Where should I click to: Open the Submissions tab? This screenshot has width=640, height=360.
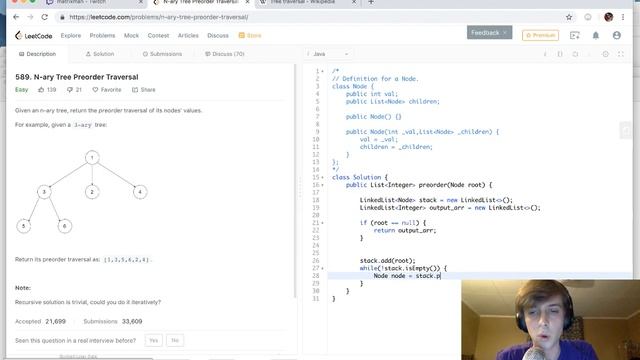click(x=162, y=54)
